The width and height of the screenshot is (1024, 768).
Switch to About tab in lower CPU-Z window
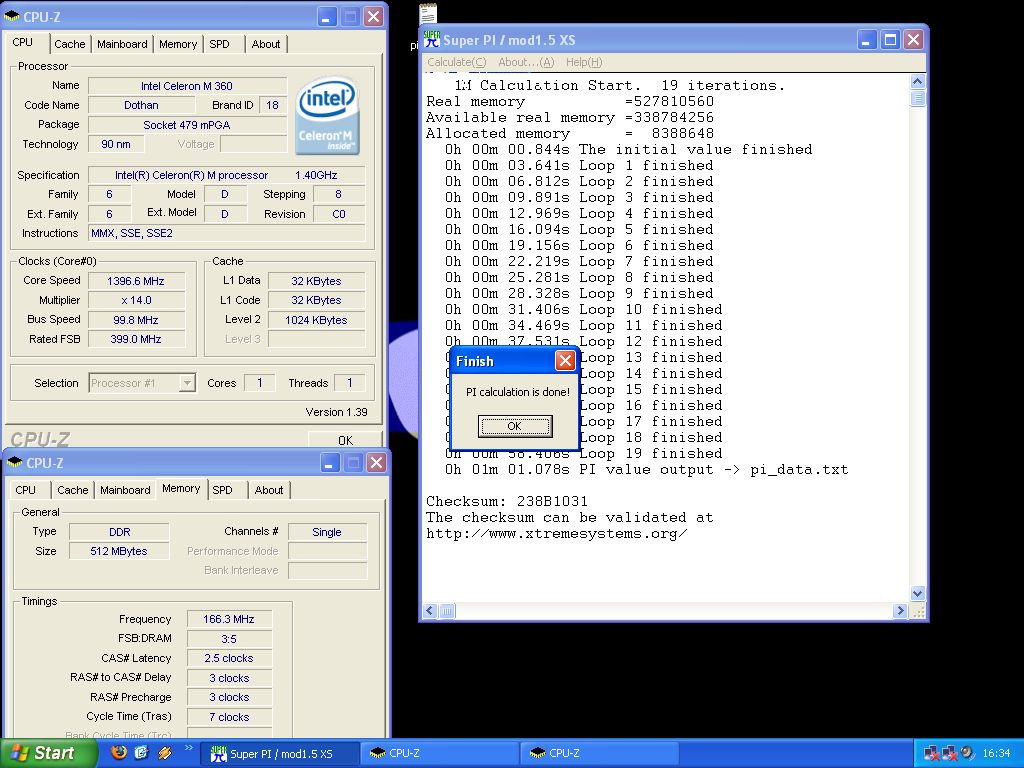269,490
